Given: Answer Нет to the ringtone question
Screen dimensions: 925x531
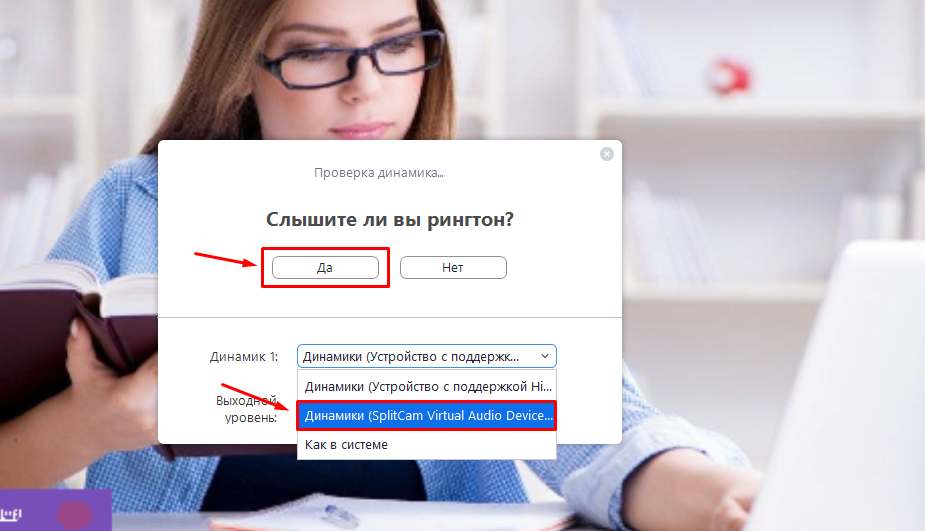Looking at the screenshot, I should point(453,267).
